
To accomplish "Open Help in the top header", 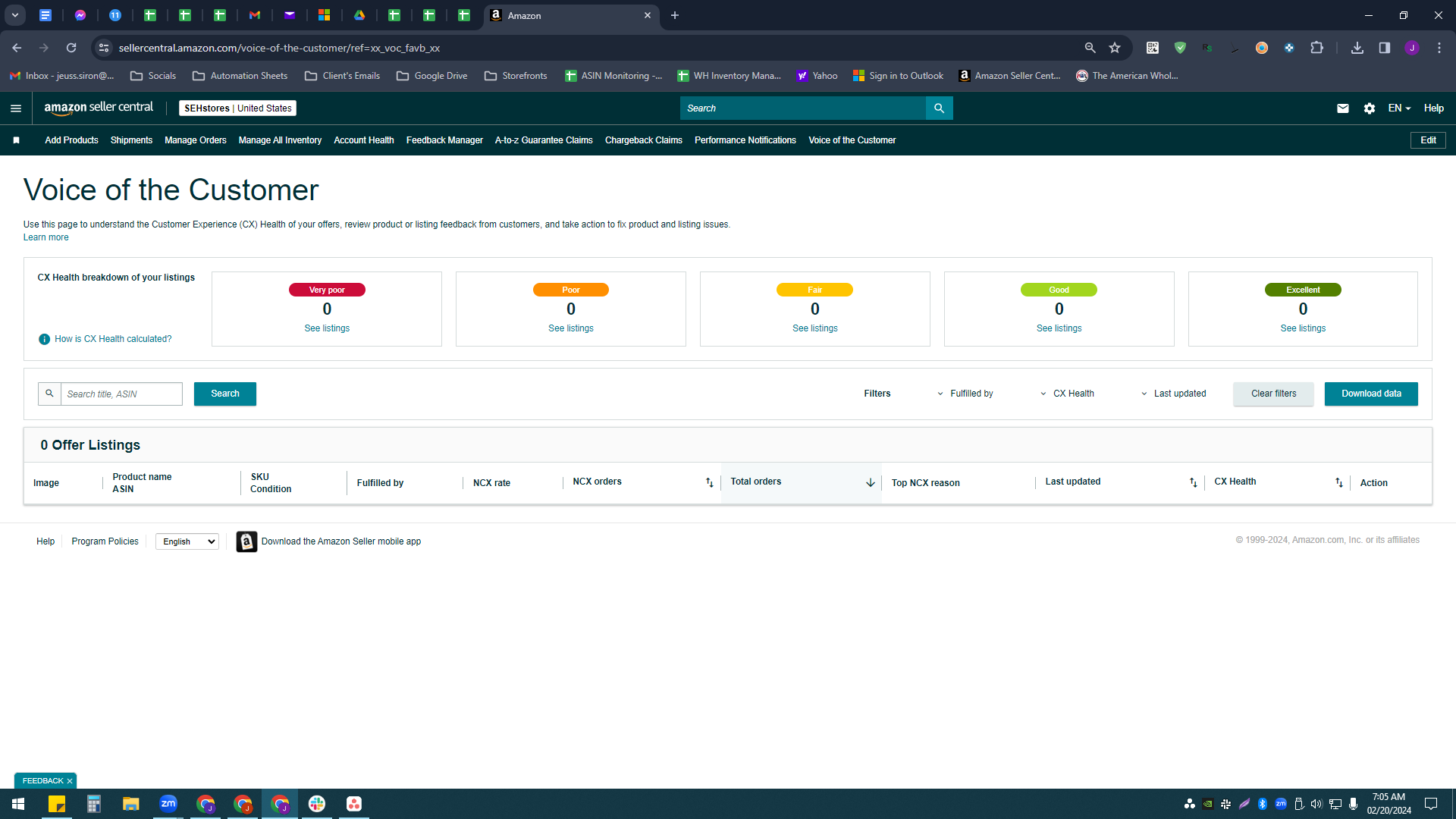I will [1433, 108].
